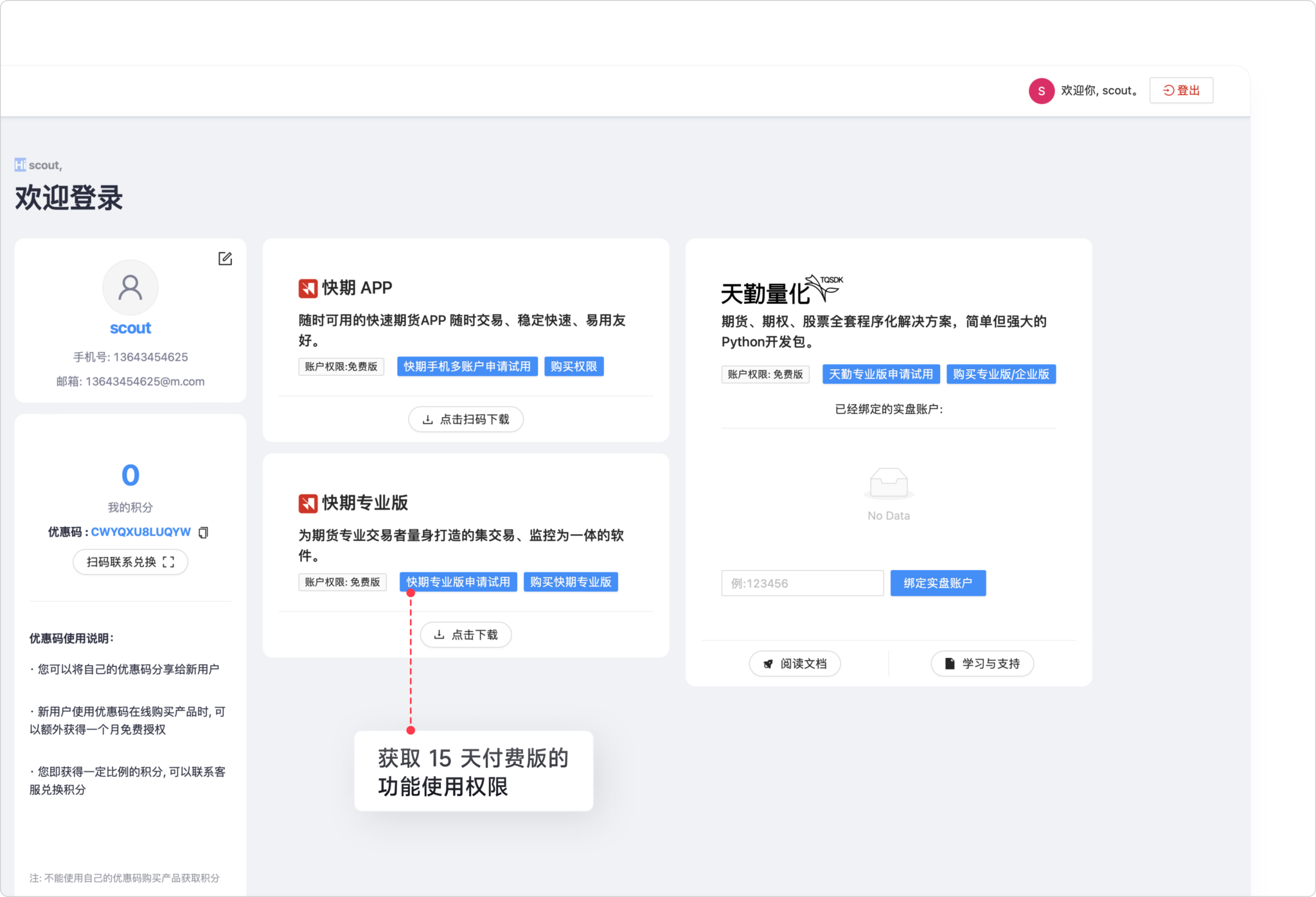Click 快期手机多账户申请试用 button
The width and height of the screenshot is (1316, 897).
[467, 366]
